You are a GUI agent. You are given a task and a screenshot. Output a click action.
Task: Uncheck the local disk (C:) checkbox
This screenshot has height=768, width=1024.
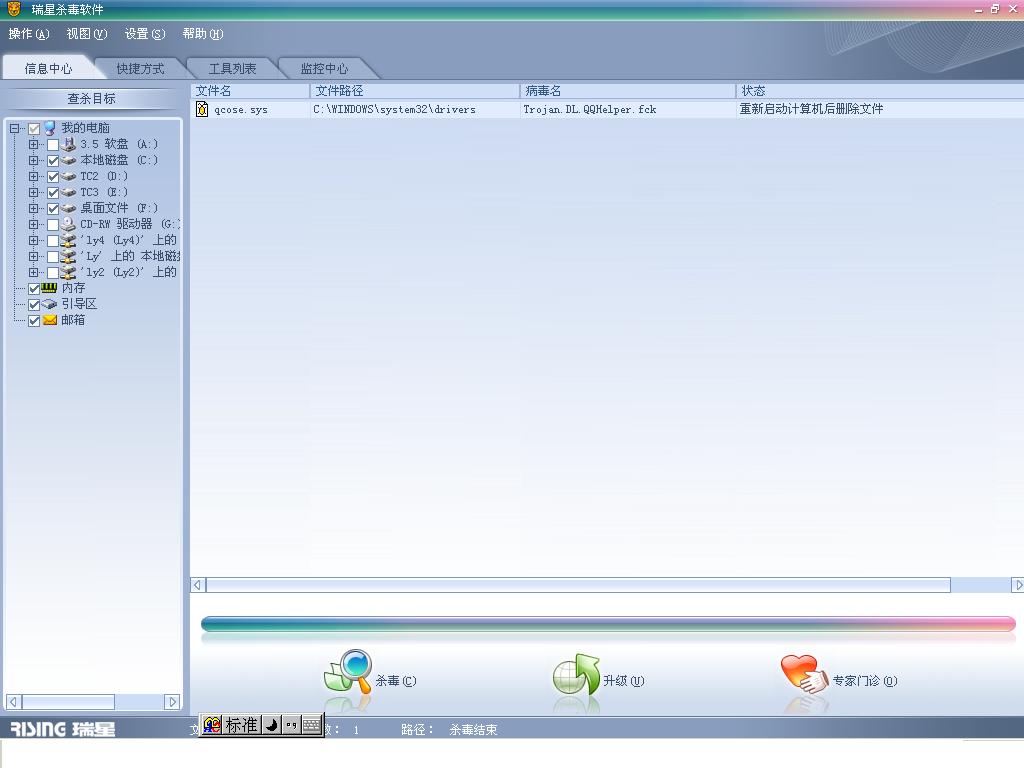pyautogui.click(x=53, y=161)
